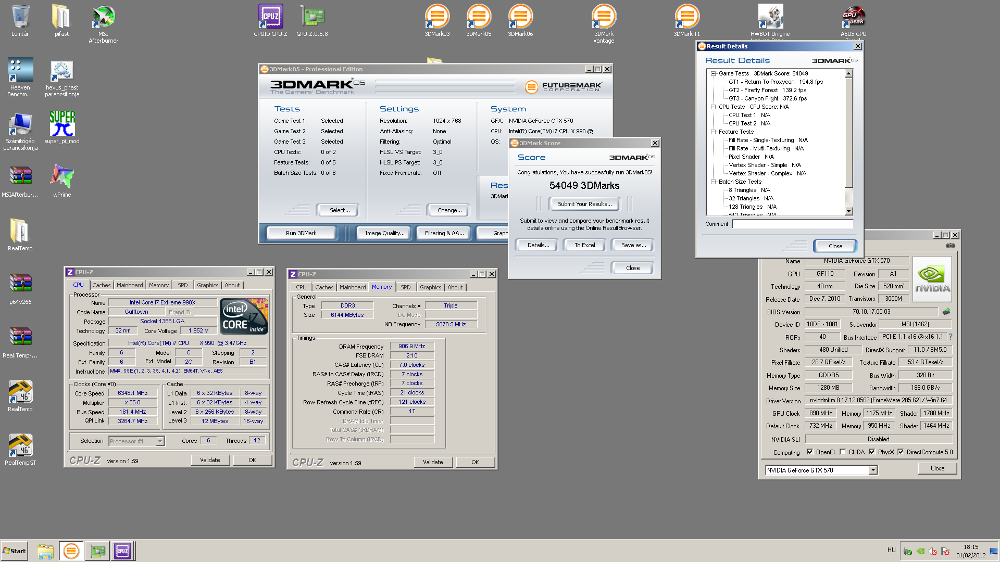The image size is (1000, 562).
Task: Click the Result Details scrollbar up arrow
Action: point(848,74)
